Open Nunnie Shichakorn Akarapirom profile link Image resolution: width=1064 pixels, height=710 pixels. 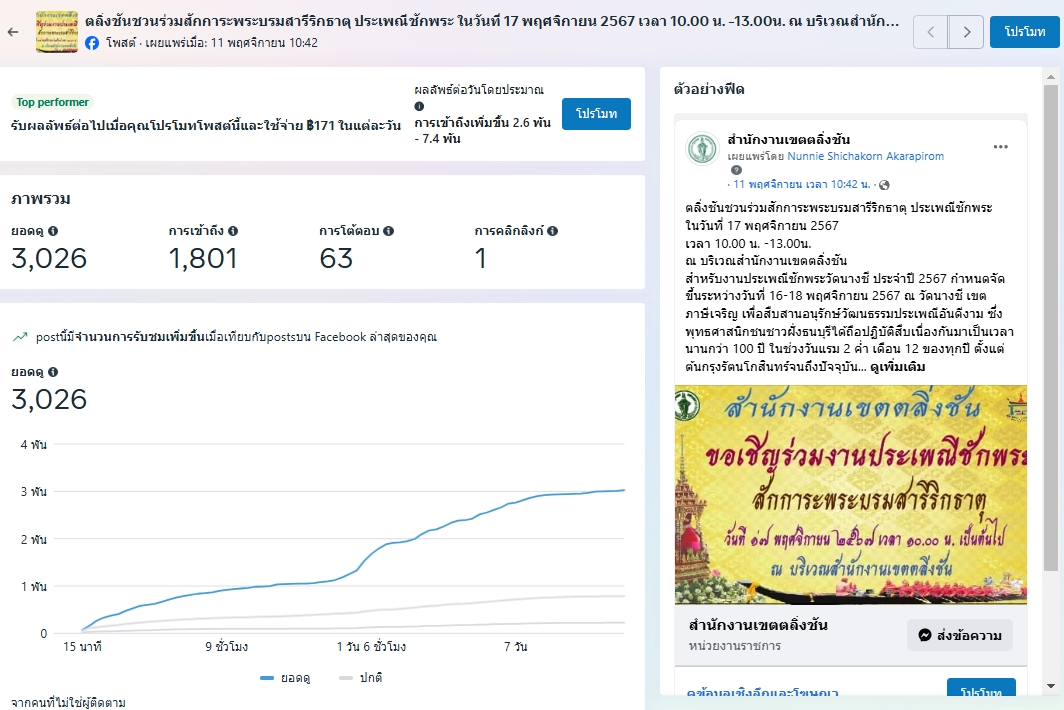[865, 157]
